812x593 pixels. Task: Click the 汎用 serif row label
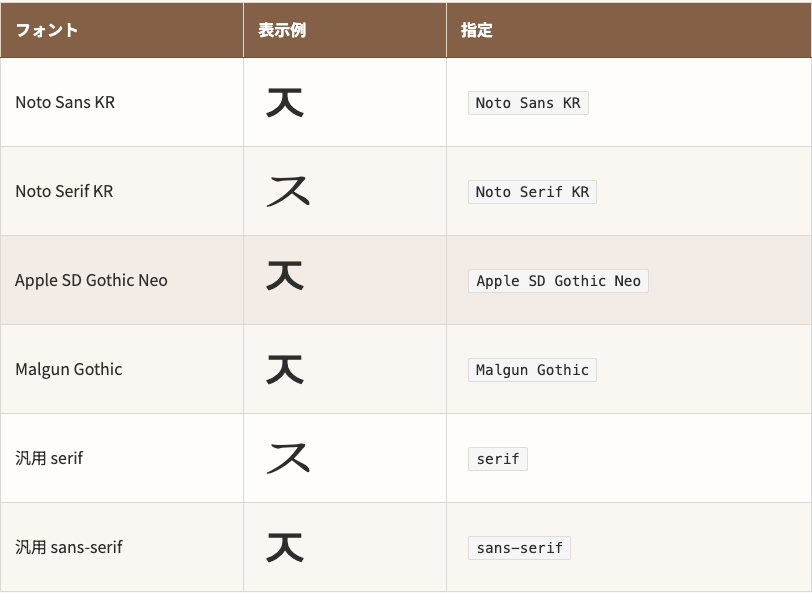tap(49, 458)
